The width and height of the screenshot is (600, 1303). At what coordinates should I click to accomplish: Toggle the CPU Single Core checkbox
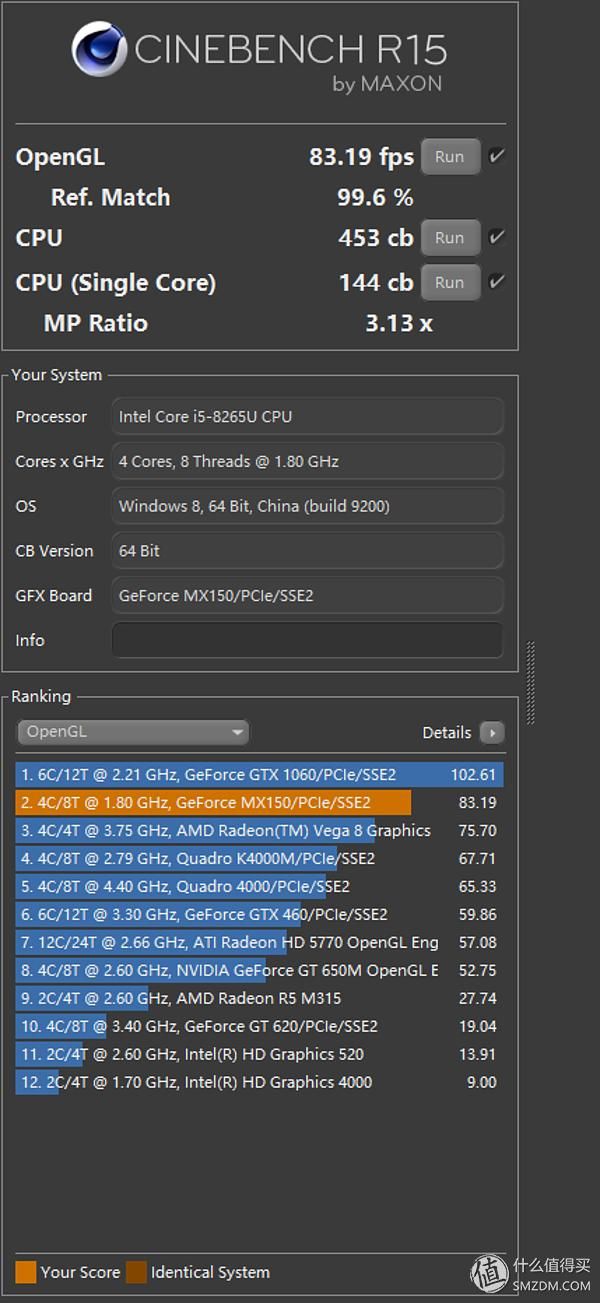coord(496,282)
